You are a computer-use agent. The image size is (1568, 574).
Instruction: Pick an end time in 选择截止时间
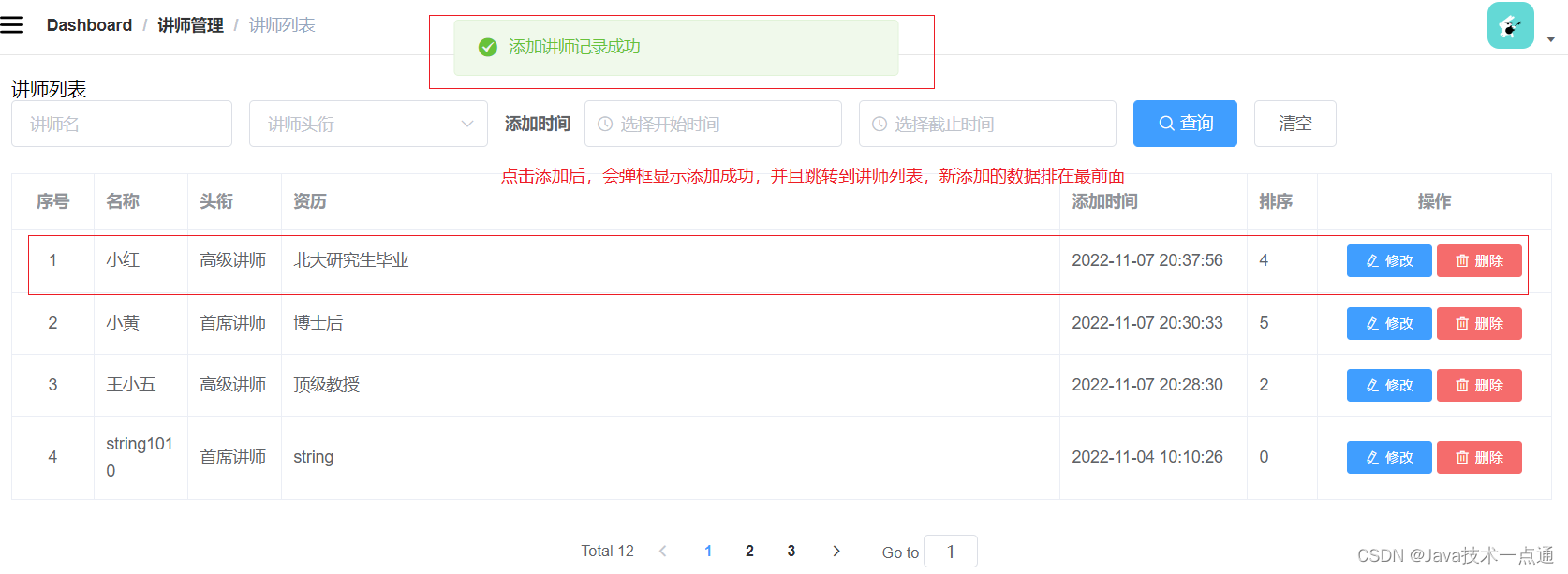(x=987, y=124)
